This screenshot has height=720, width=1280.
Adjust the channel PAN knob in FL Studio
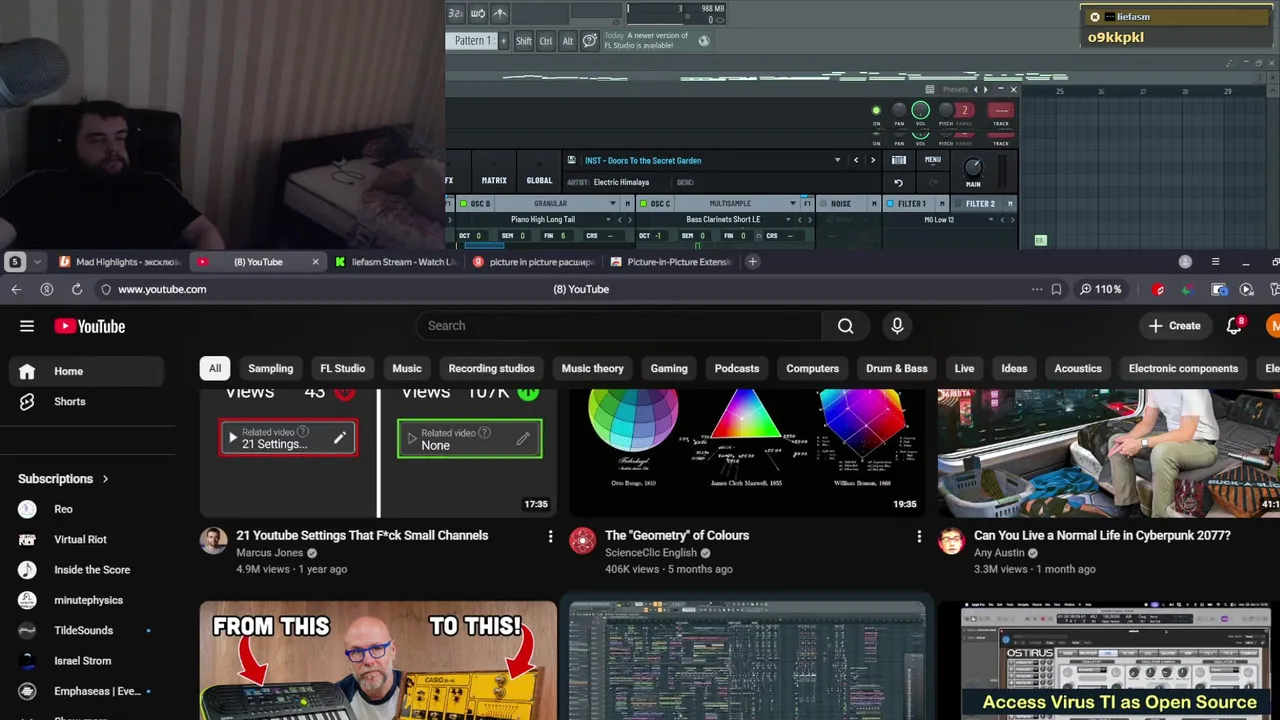click(x=899, y=111)
